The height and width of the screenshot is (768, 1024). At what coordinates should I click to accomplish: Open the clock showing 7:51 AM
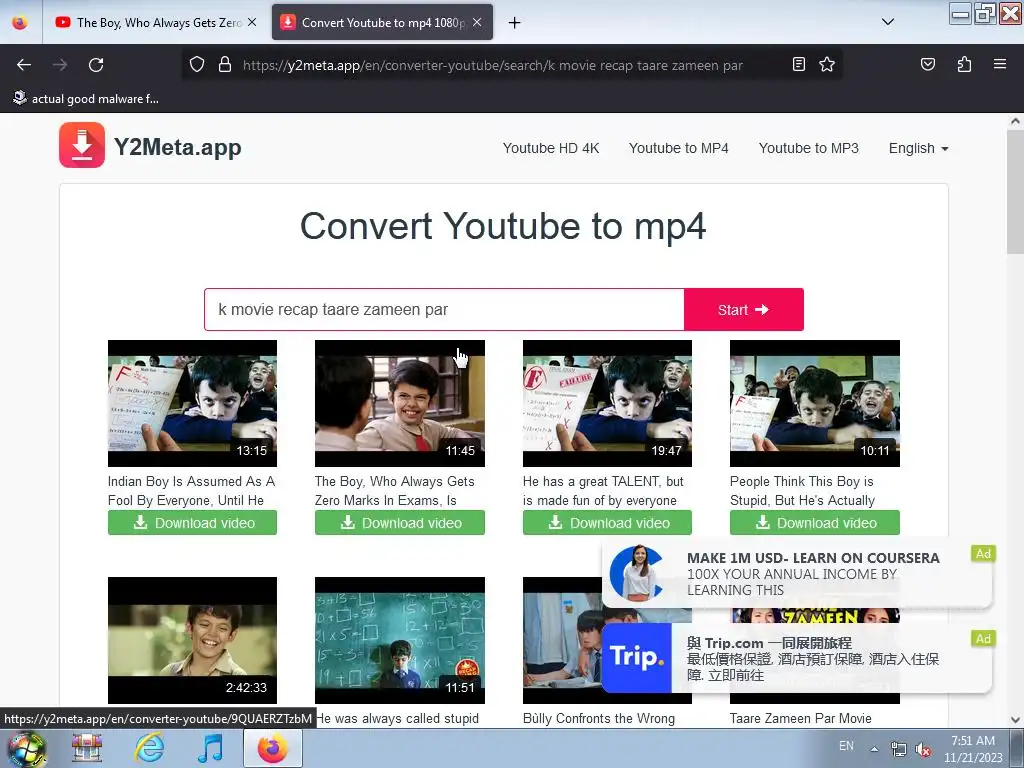click(973, 749)
